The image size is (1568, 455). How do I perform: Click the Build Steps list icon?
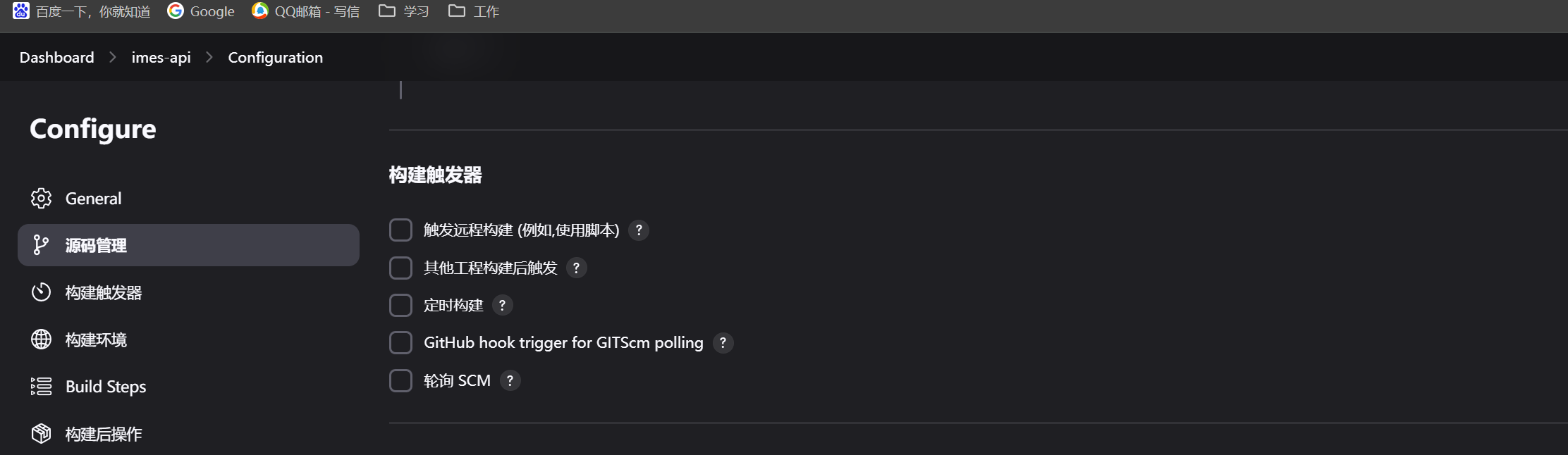[x=41, y=387]
